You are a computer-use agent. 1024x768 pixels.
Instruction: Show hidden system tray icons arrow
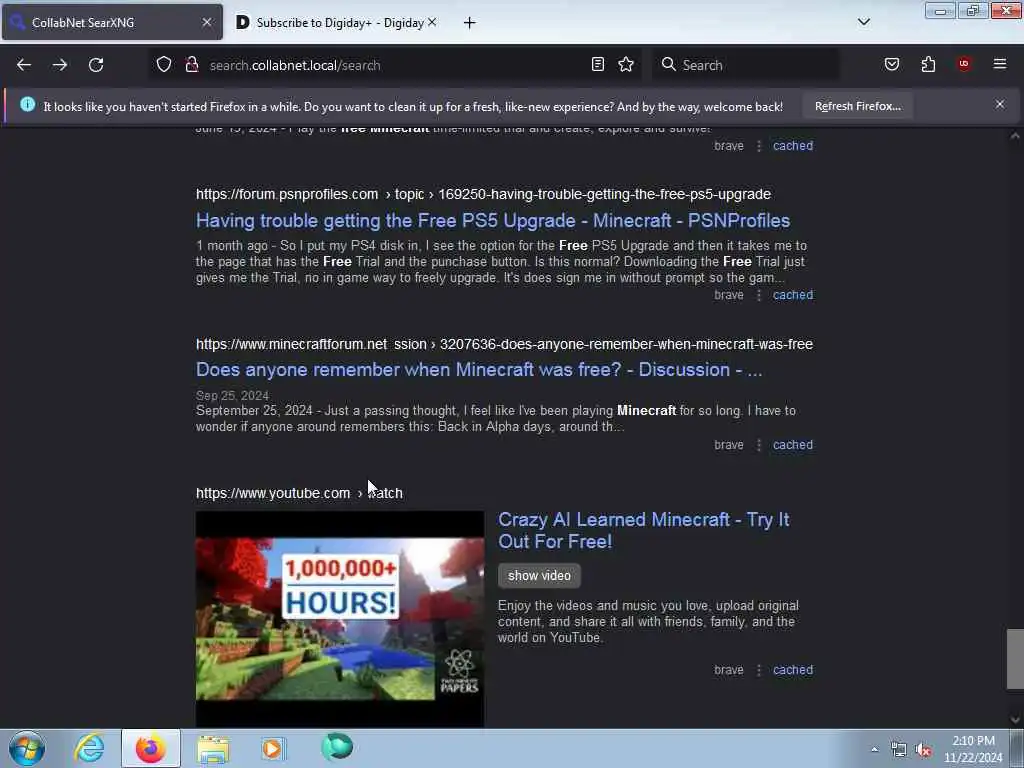[874, 750]
